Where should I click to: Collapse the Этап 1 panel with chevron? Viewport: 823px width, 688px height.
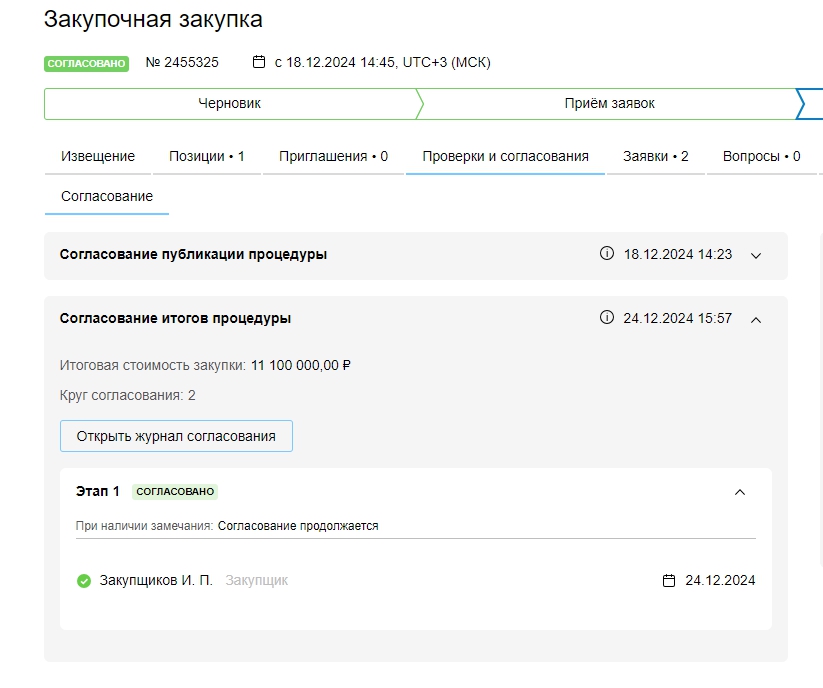click(x=740, y=492)
